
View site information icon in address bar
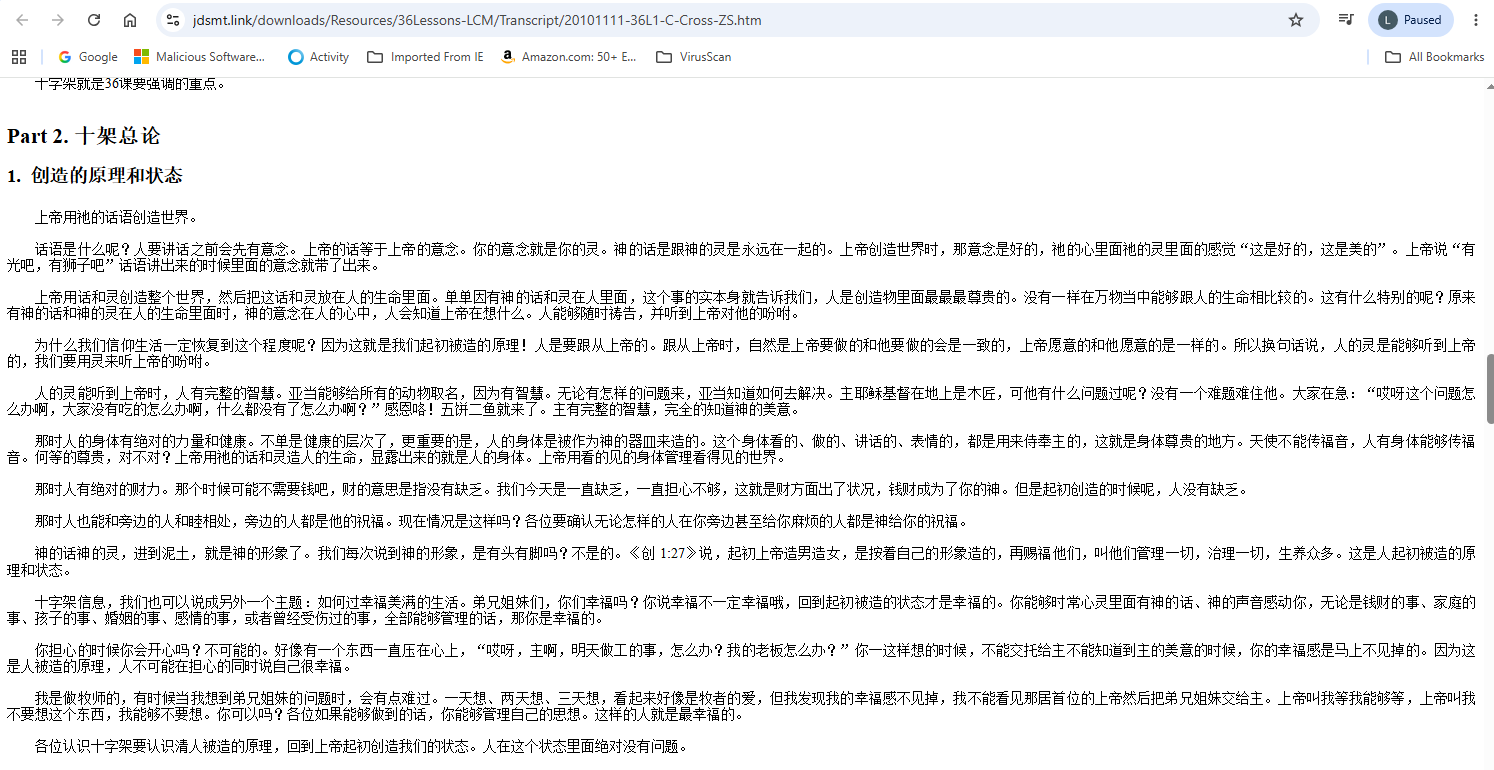(173, 20)
